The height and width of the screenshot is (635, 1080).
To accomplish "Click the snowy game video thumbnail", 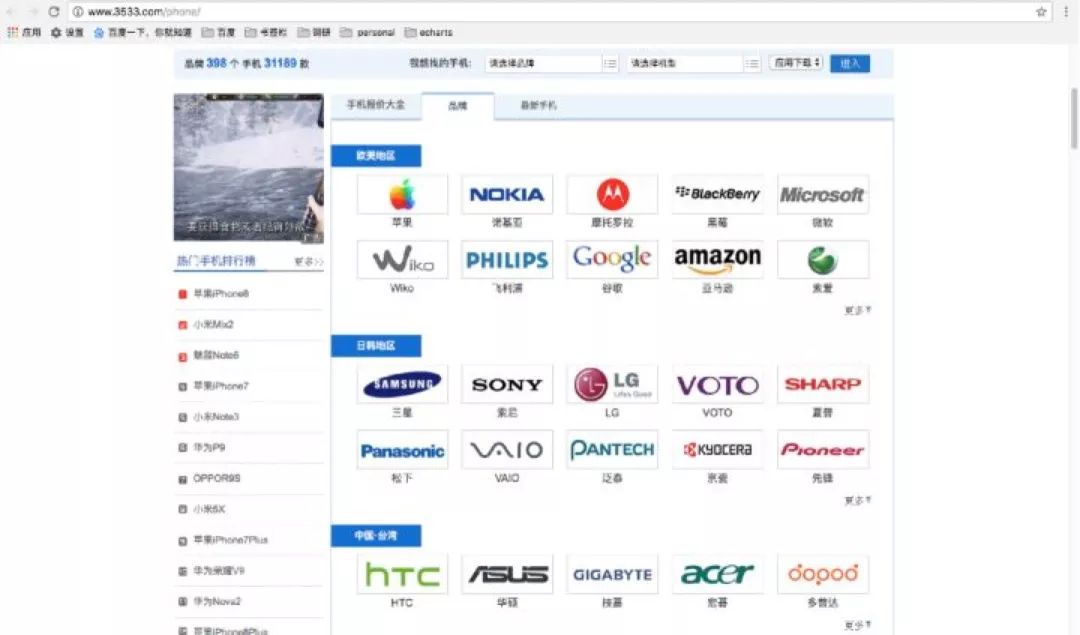I will click(x=249, y=168).
